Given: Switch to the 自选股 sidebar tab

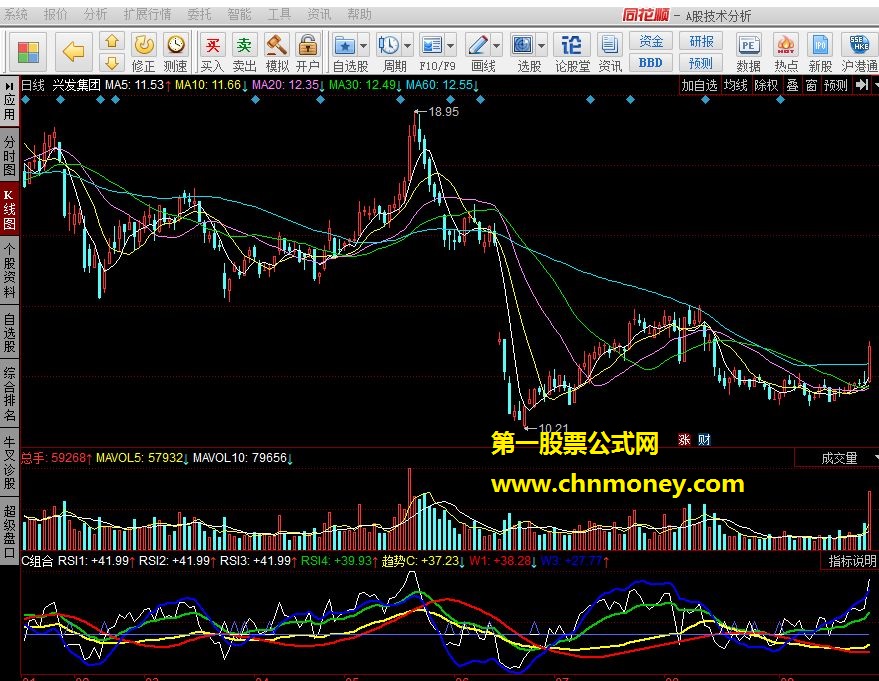Looking at the screenshot, I should [x=9, y=333].
